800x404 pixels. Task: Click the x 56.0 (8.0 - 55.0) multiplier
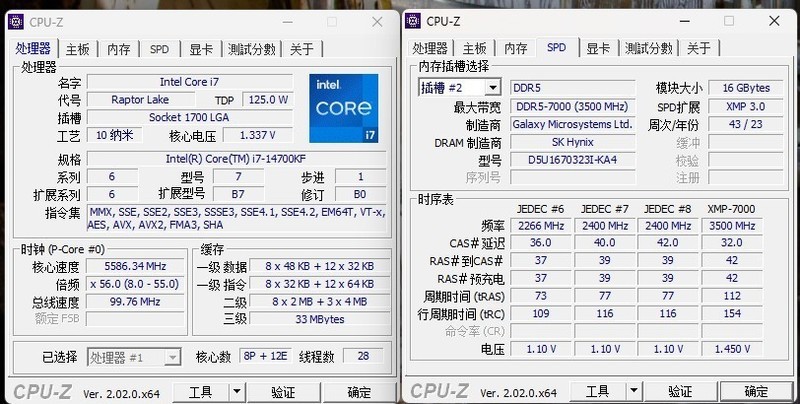tap(135, 284)
